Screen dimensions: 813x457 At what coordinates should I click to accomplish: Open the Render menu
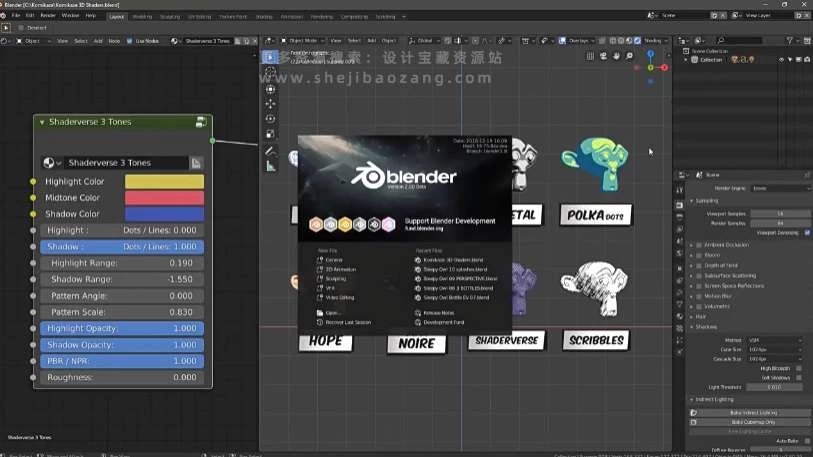(47, 16)
